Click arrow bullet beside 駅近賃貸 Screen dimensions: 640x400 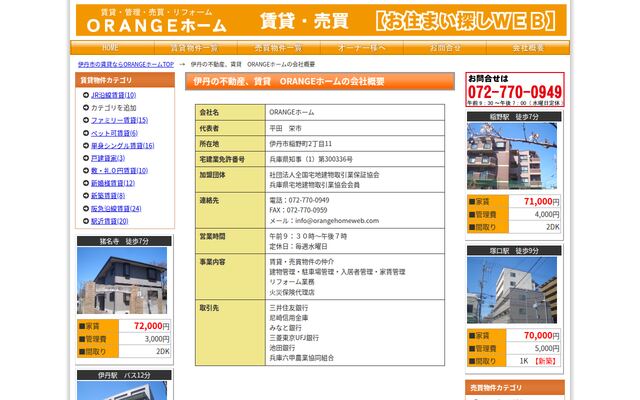(x=86, y=221)
